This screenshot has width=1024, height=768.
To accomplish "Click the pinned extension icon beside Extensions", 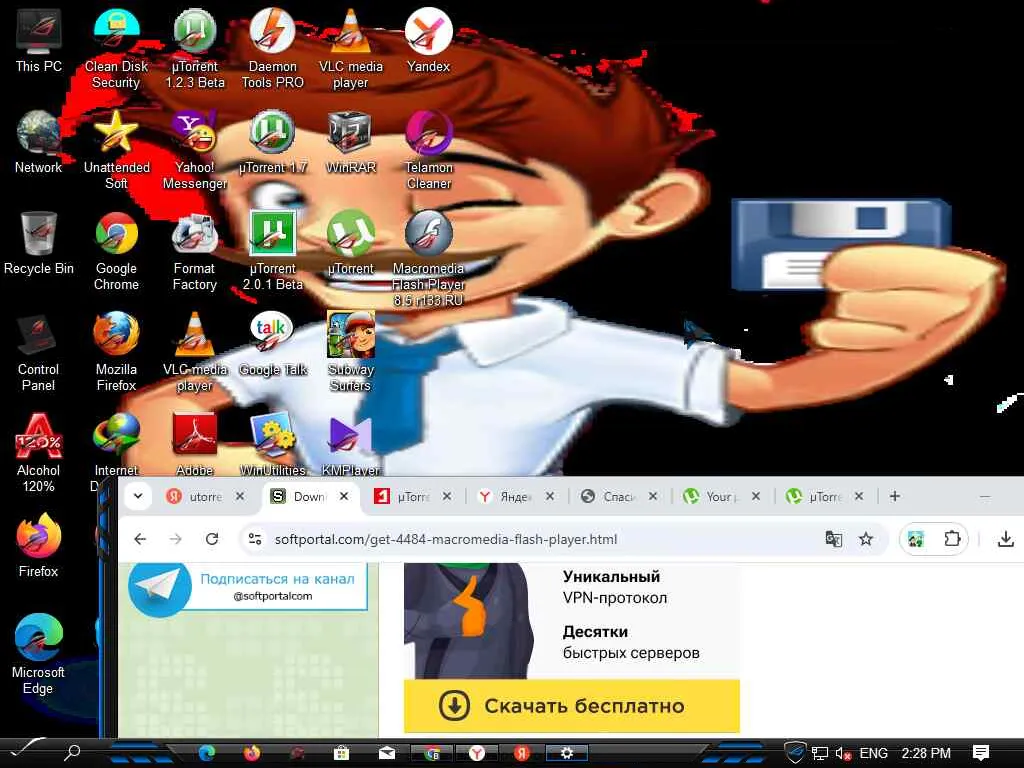I will (x=916, y=539).
